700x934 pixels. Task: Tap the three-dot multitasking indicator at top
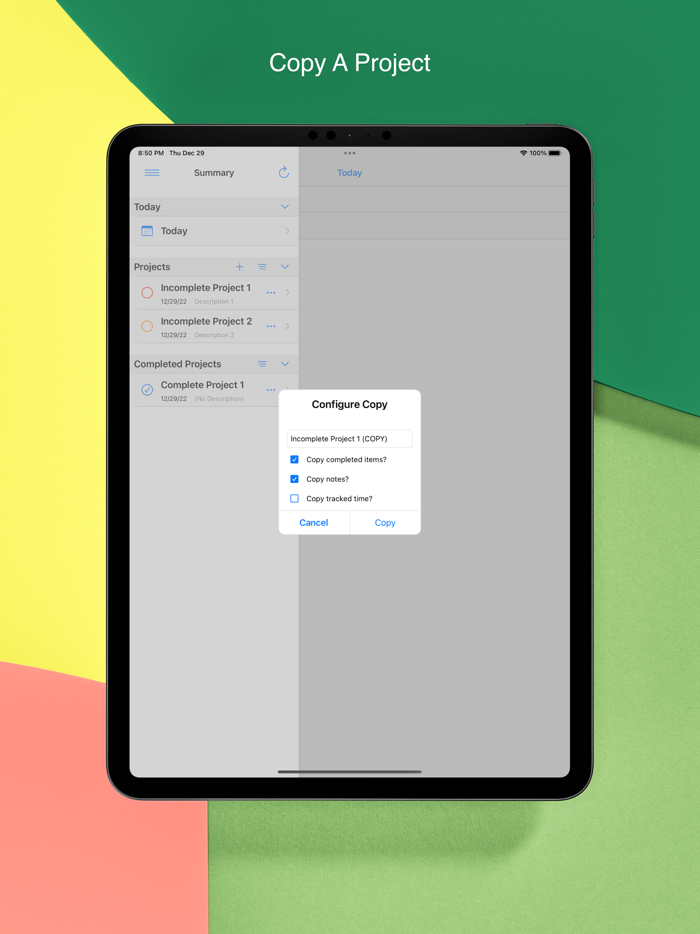click(x=350, y=153)
